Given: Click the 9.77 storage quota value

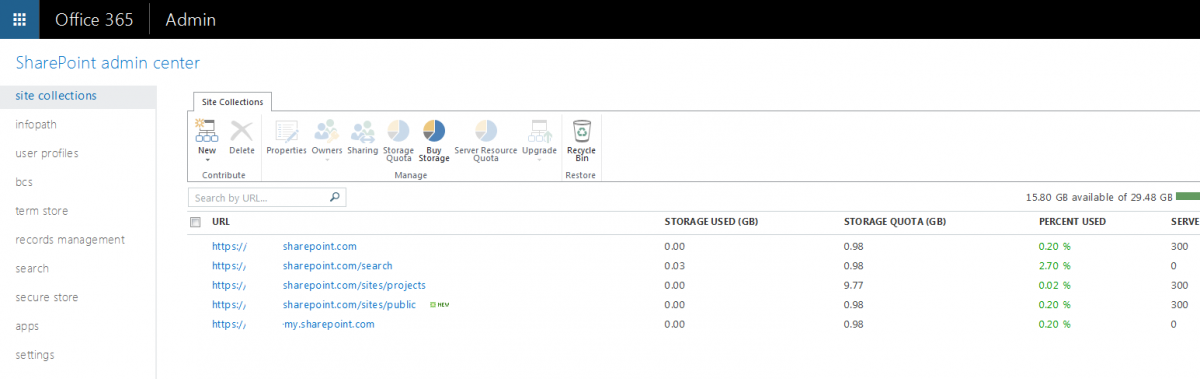Looking at the screenshot, I should click(855, 285).
